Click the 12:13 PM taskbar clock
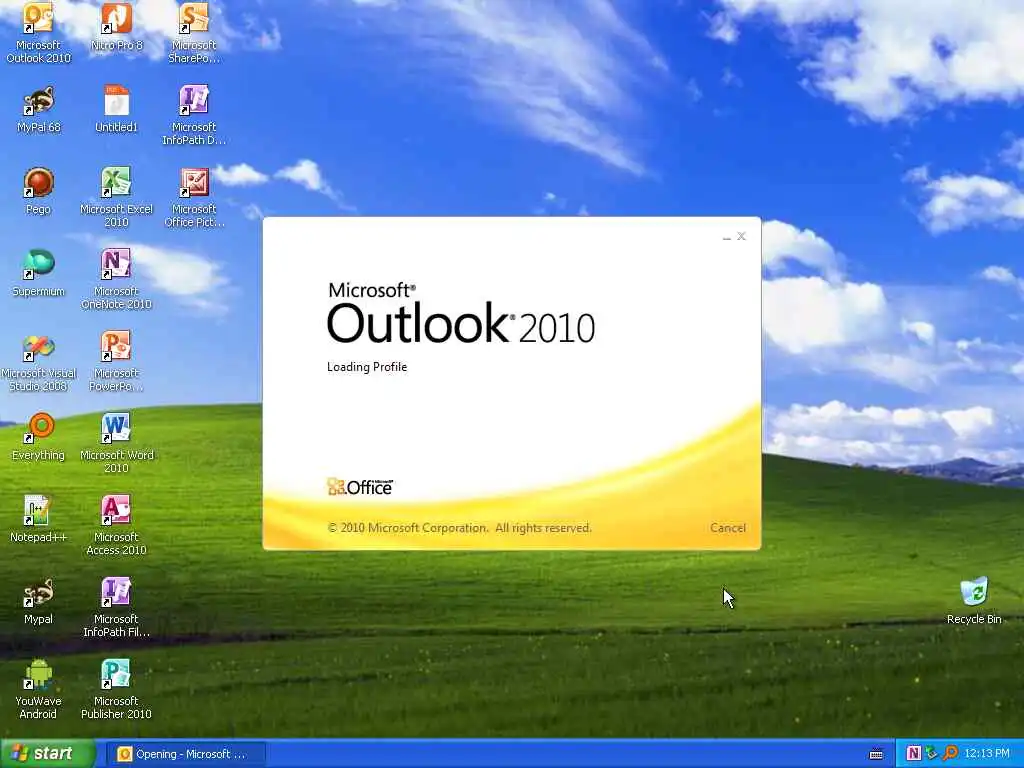The height and width of the screenshot is (768, 1024). click(987, 754)
